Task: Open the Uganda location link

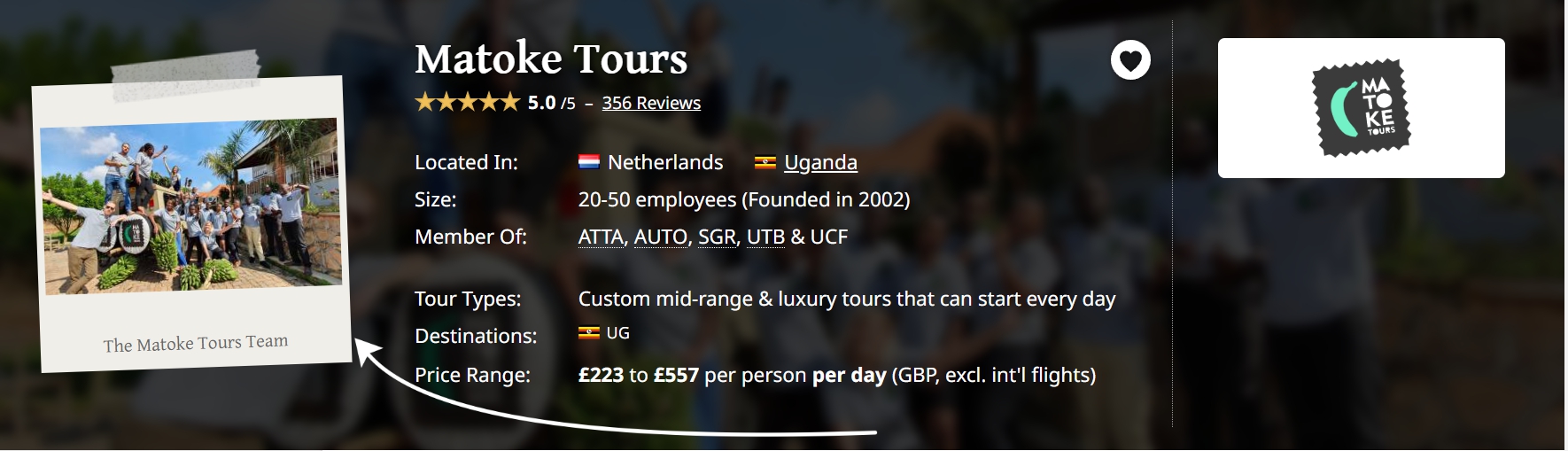Action: (820, 162)
